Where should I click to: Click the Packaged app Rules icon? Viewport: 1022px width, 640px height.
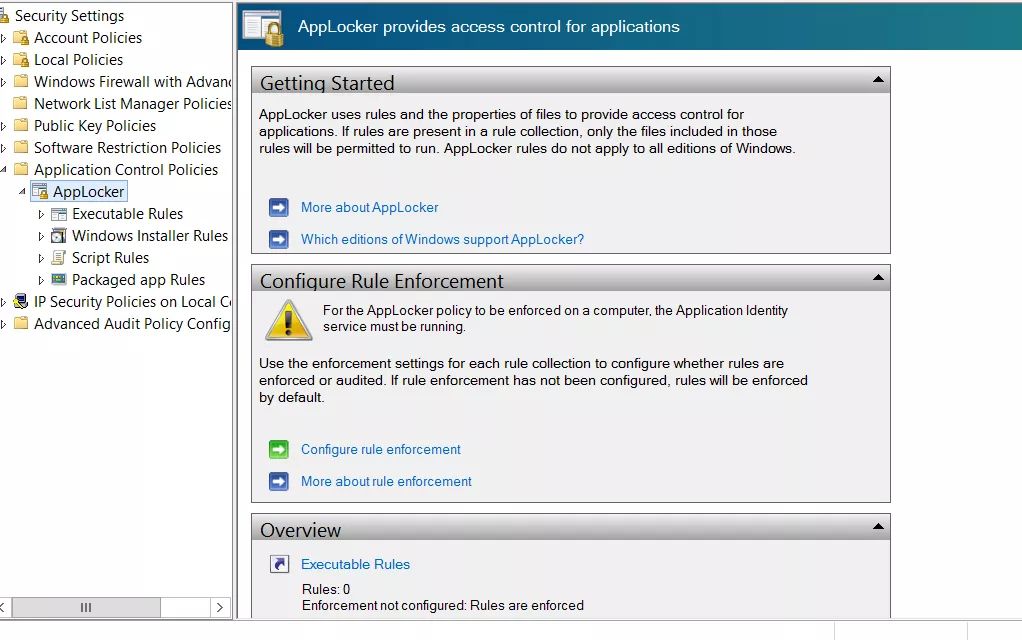(x=60, y=279)
